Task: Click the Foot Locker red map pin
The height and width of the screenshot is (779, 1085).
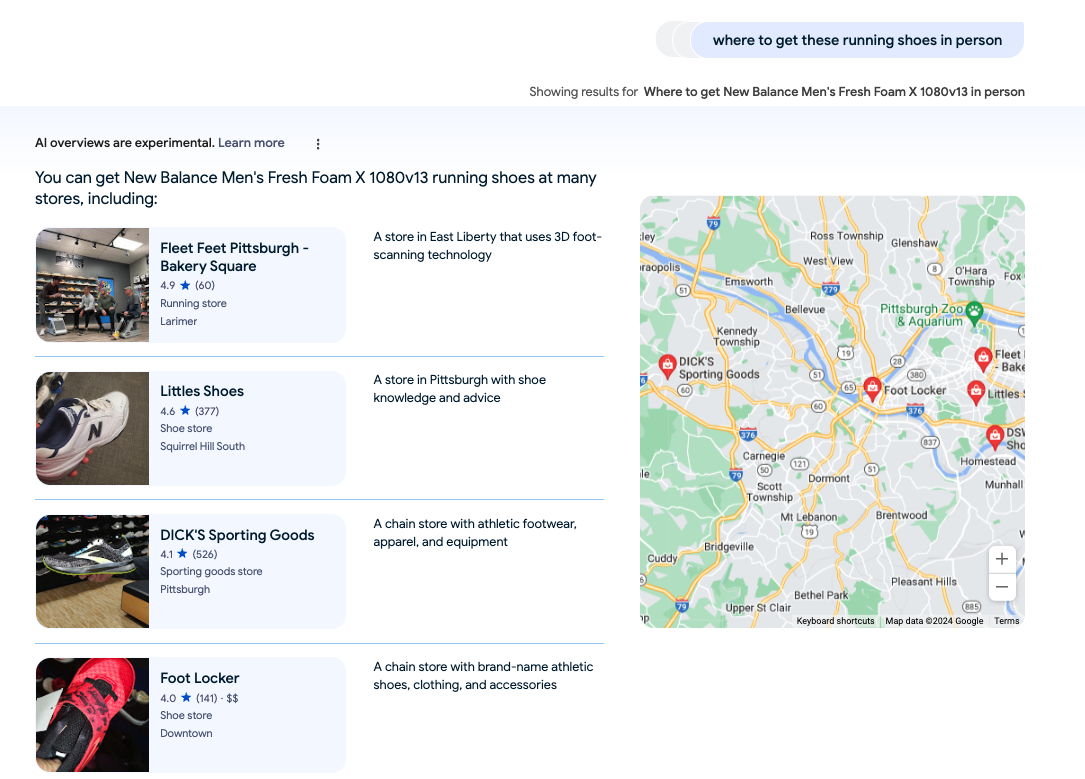Action: pyautogui.click(x=872, y=388)
